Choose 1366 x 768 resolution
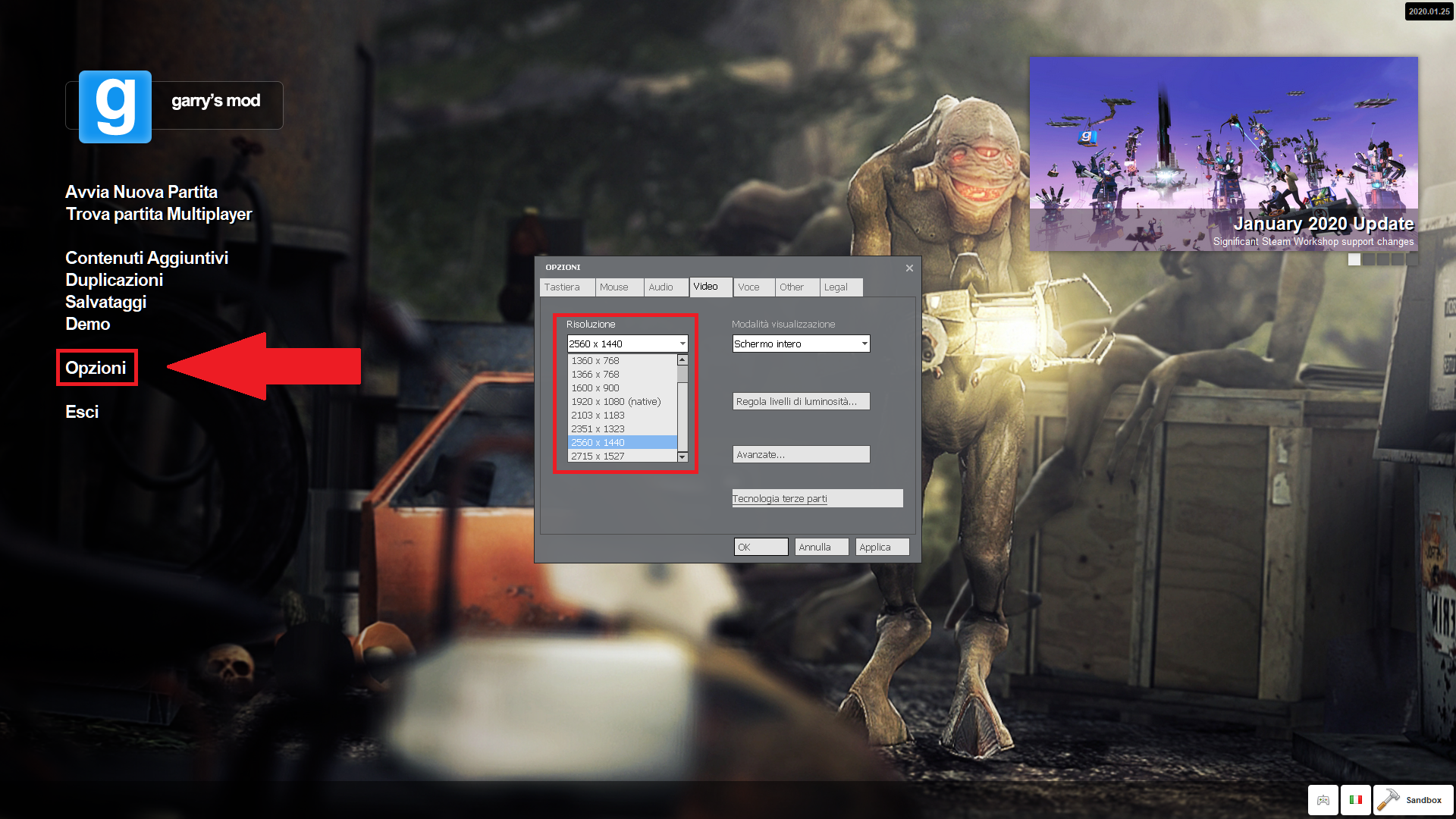Viewport: 1456px width, 819px height. coord(623,375)
